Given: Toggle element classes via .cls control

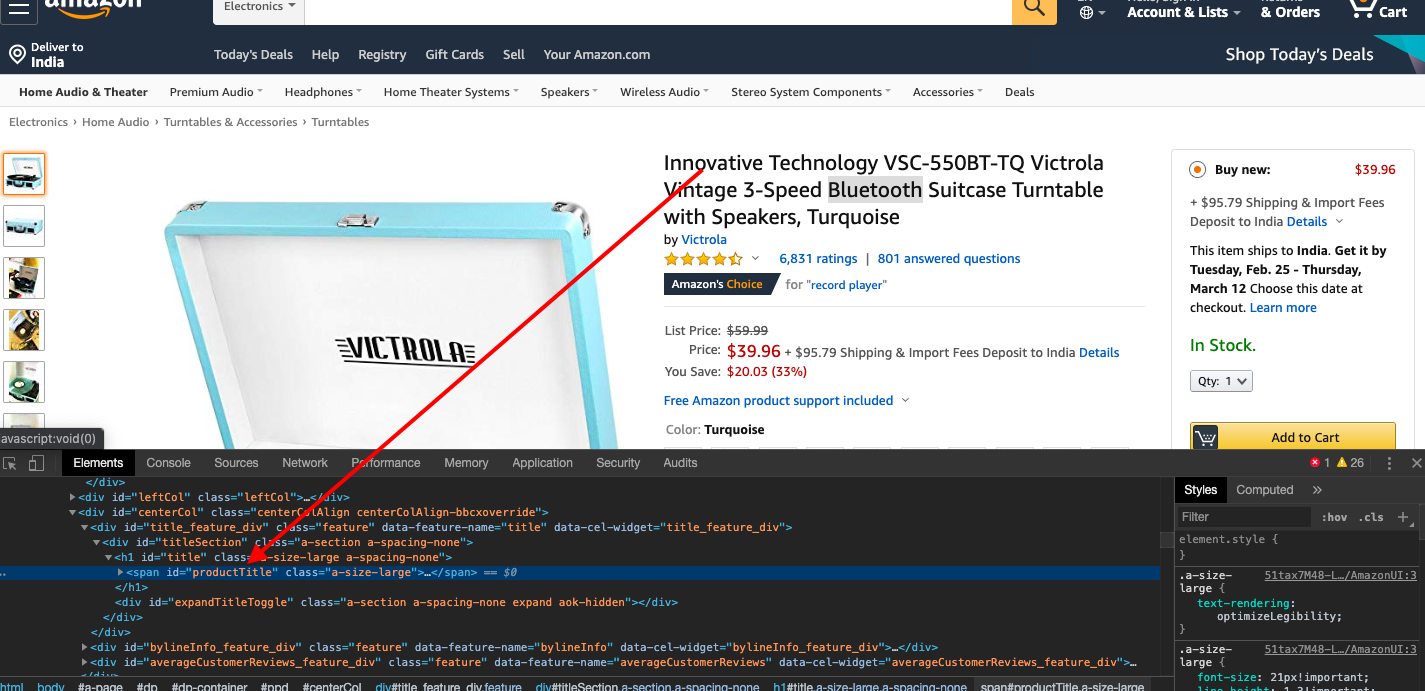Looking at the screenshot, I should (x=1371, y=516).
